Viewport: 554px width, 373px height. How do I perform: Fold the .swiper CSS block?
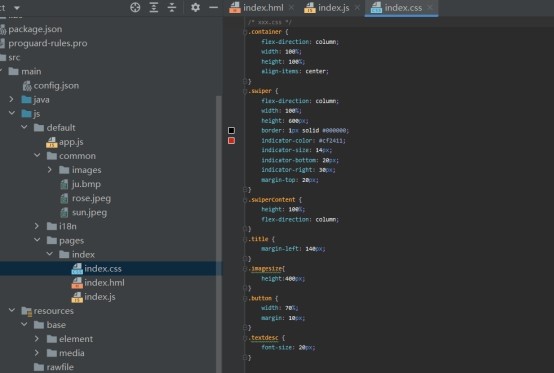coord(245,91)
